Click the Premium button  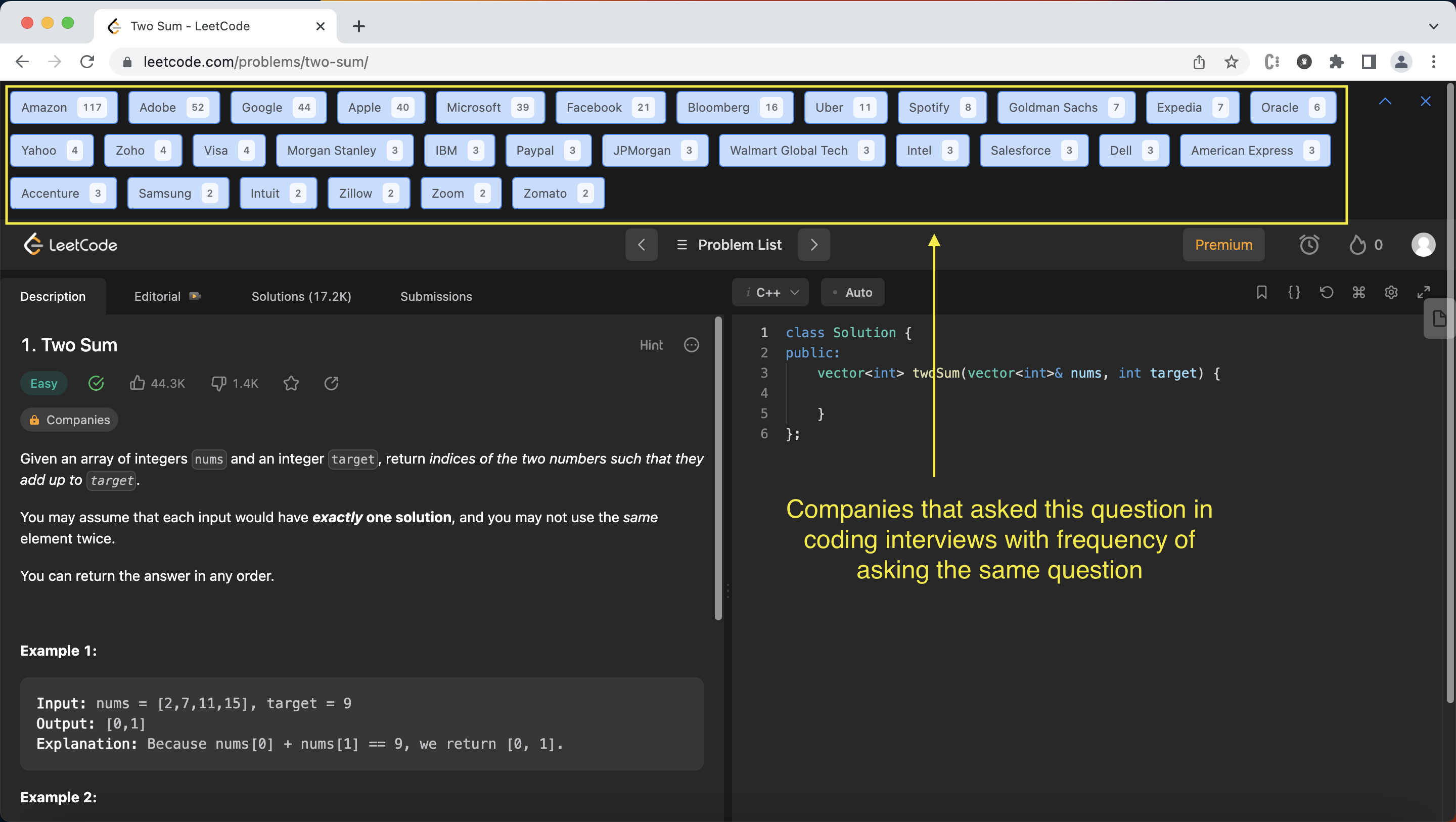coord(1223,245)
